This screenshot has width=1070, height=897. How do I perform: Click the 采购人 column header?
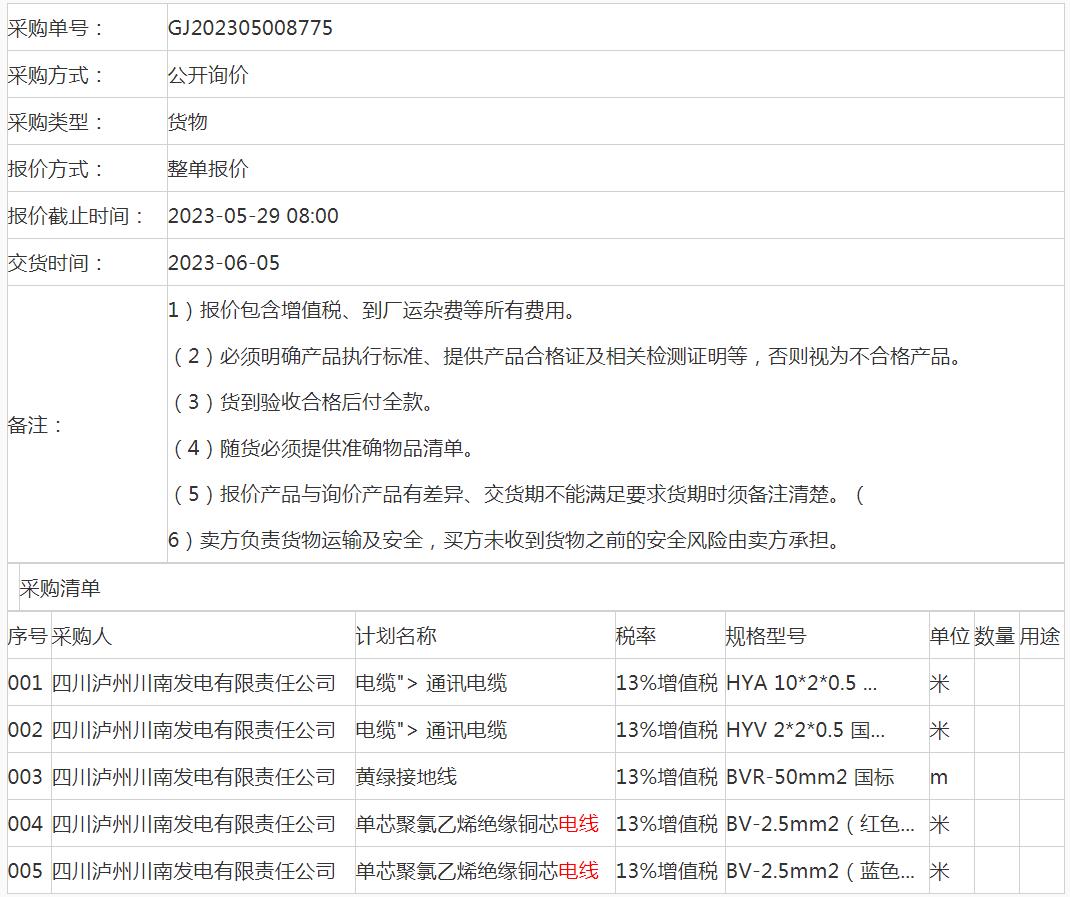(81, 636)
